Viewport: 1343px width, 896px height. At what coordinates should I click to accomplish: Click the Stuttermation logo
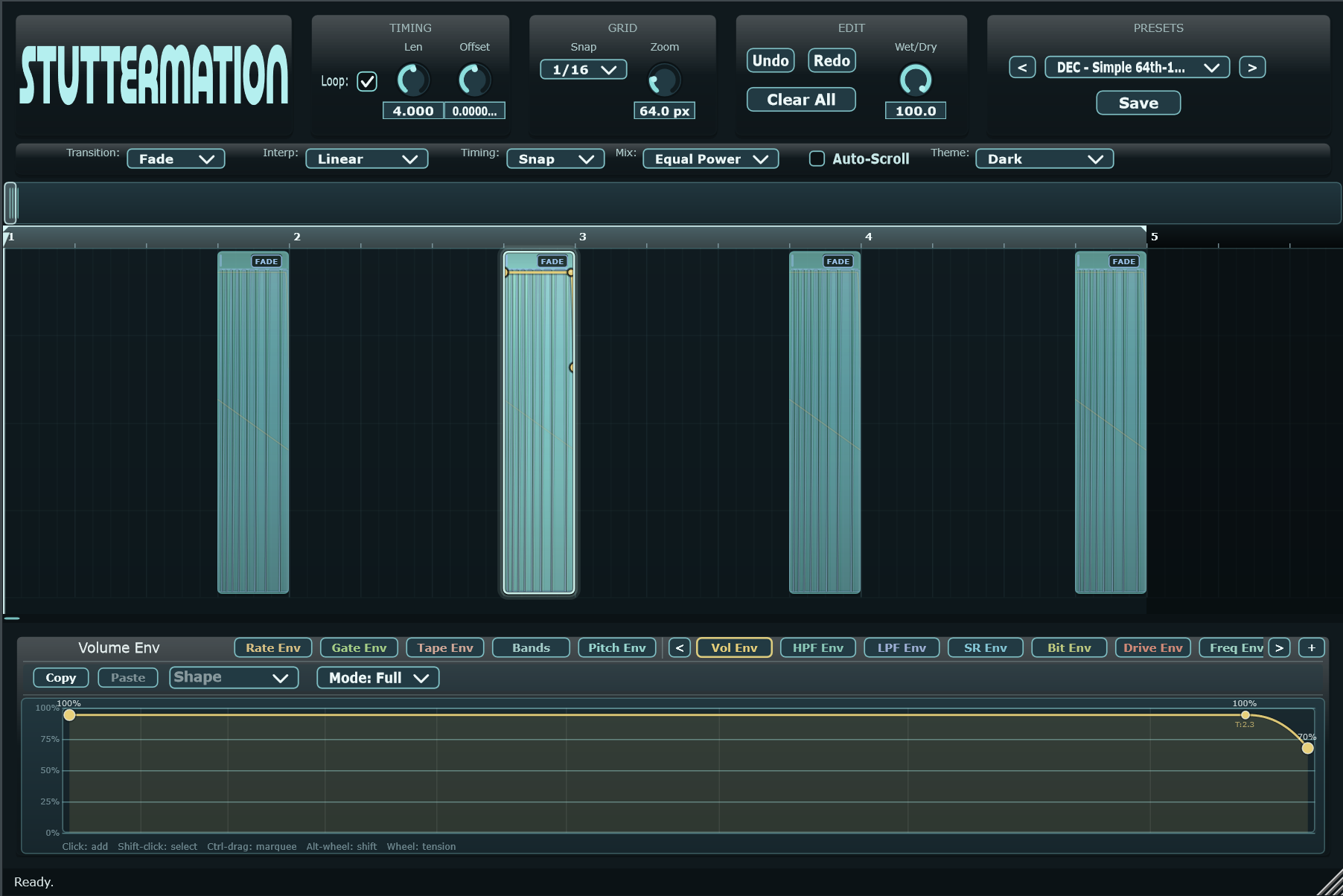click(154, 74)
